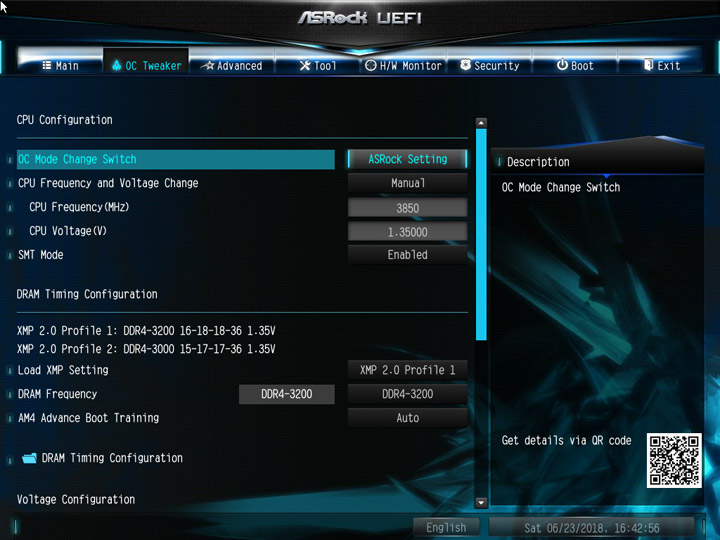Image resolution: width=720 pixels, height=540 pixels.
Task: Edit the CPU Frequency value 3850
Action: pos(407,208)
